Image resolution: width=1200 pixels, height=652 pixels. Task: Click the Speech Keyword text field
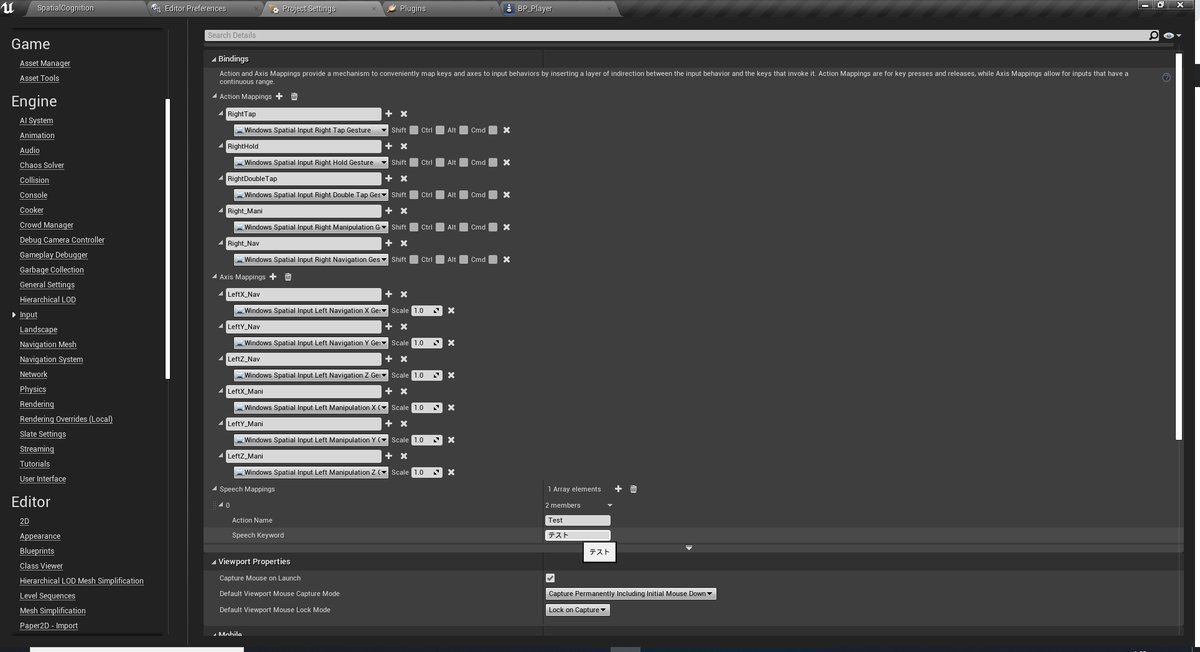pyautogui.click(x=577, y=535)
